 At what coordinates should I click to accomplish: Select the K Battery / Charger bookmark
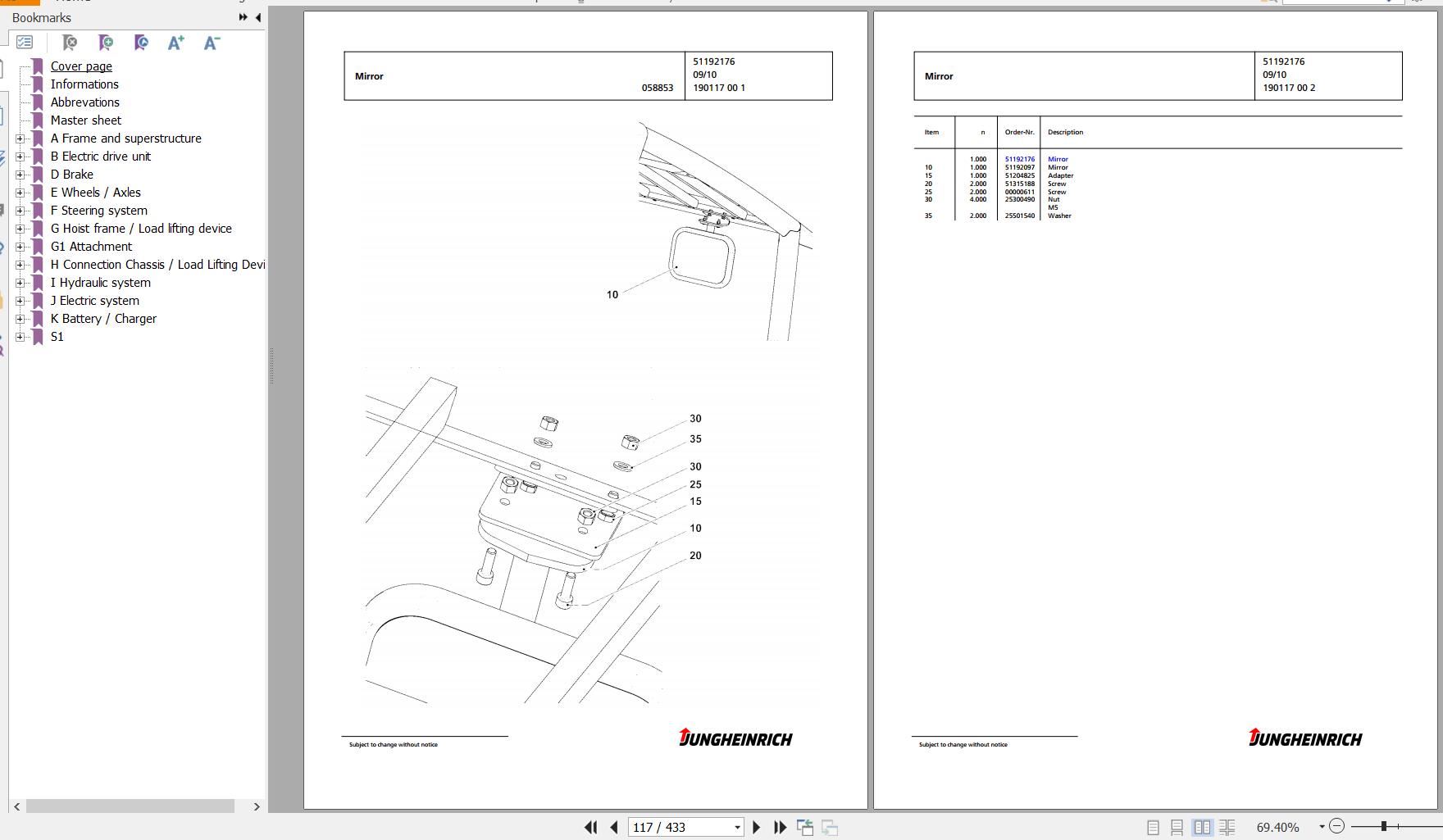point(103,319)
